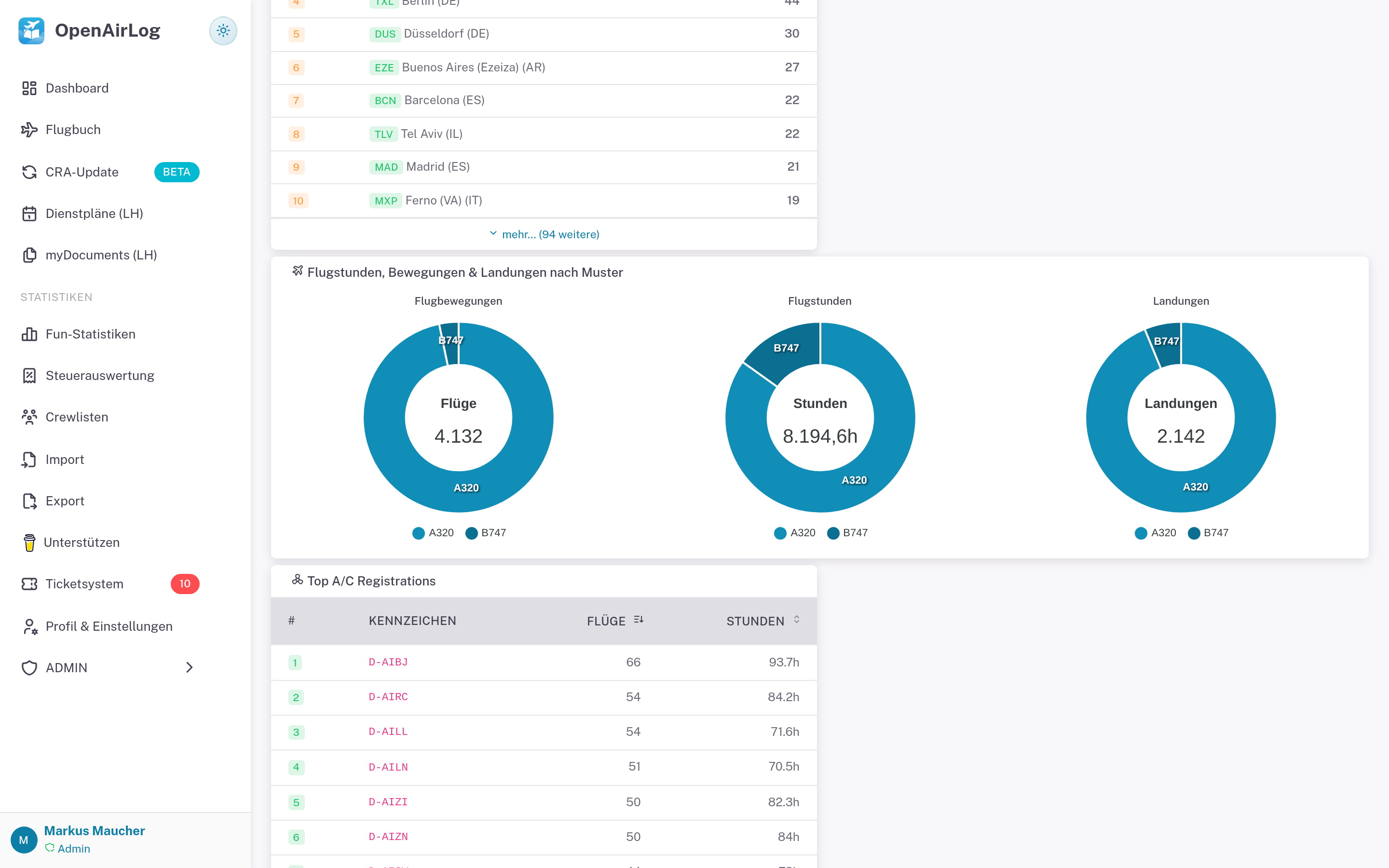
Task: Click the Unterstützen cup icon
Action: tap(29, 542)
